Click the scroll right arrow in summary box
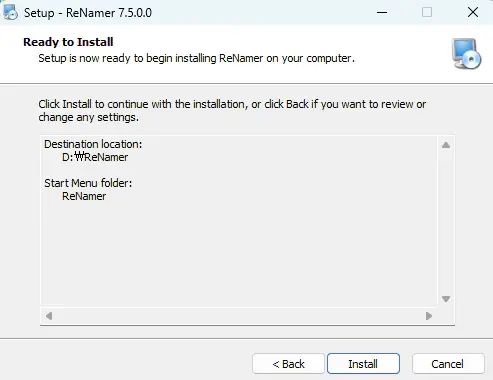The image size is (493, 380). pos(429,316)
